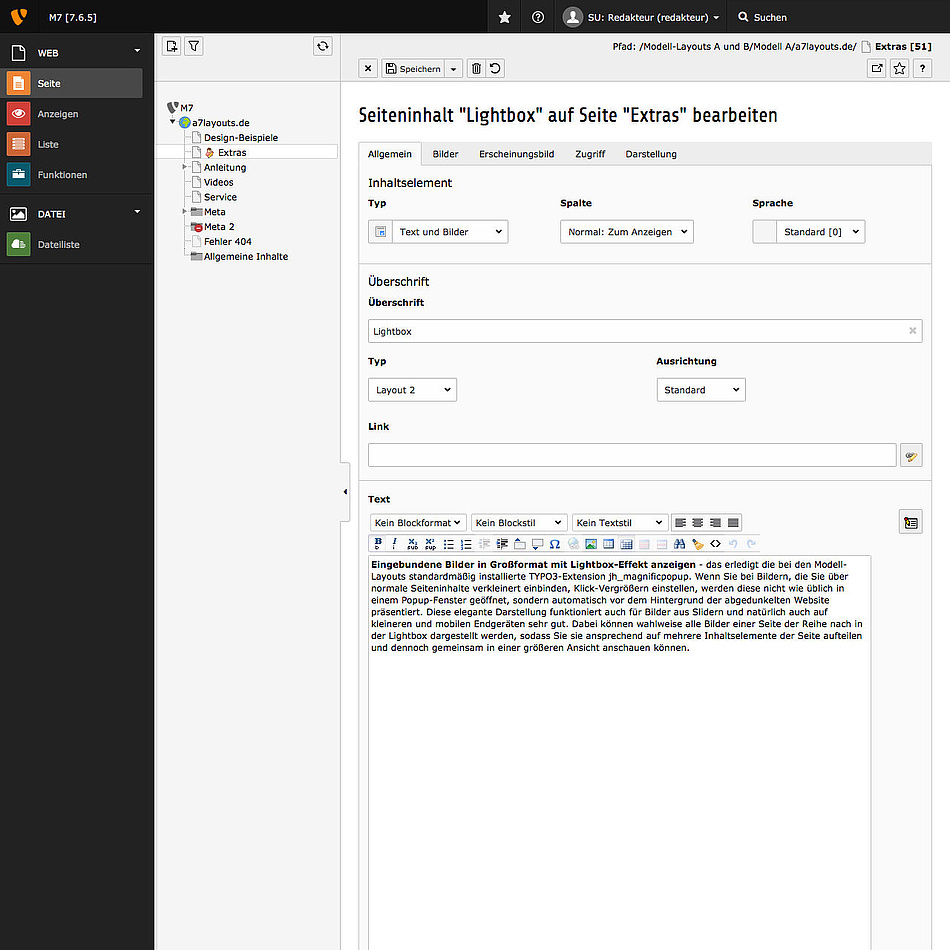Select Fehler 404 page in tree

tap(227, 242)
